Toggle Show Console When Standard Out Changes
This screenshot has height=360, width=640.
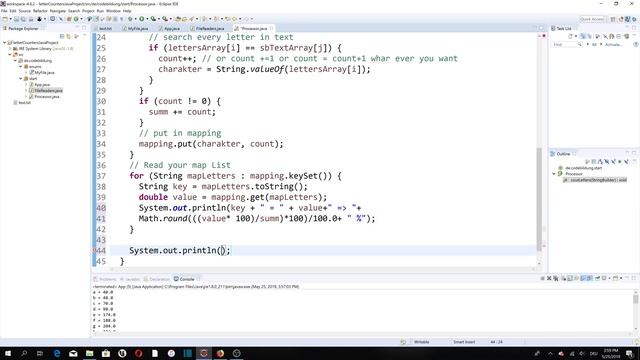[583, 278]
